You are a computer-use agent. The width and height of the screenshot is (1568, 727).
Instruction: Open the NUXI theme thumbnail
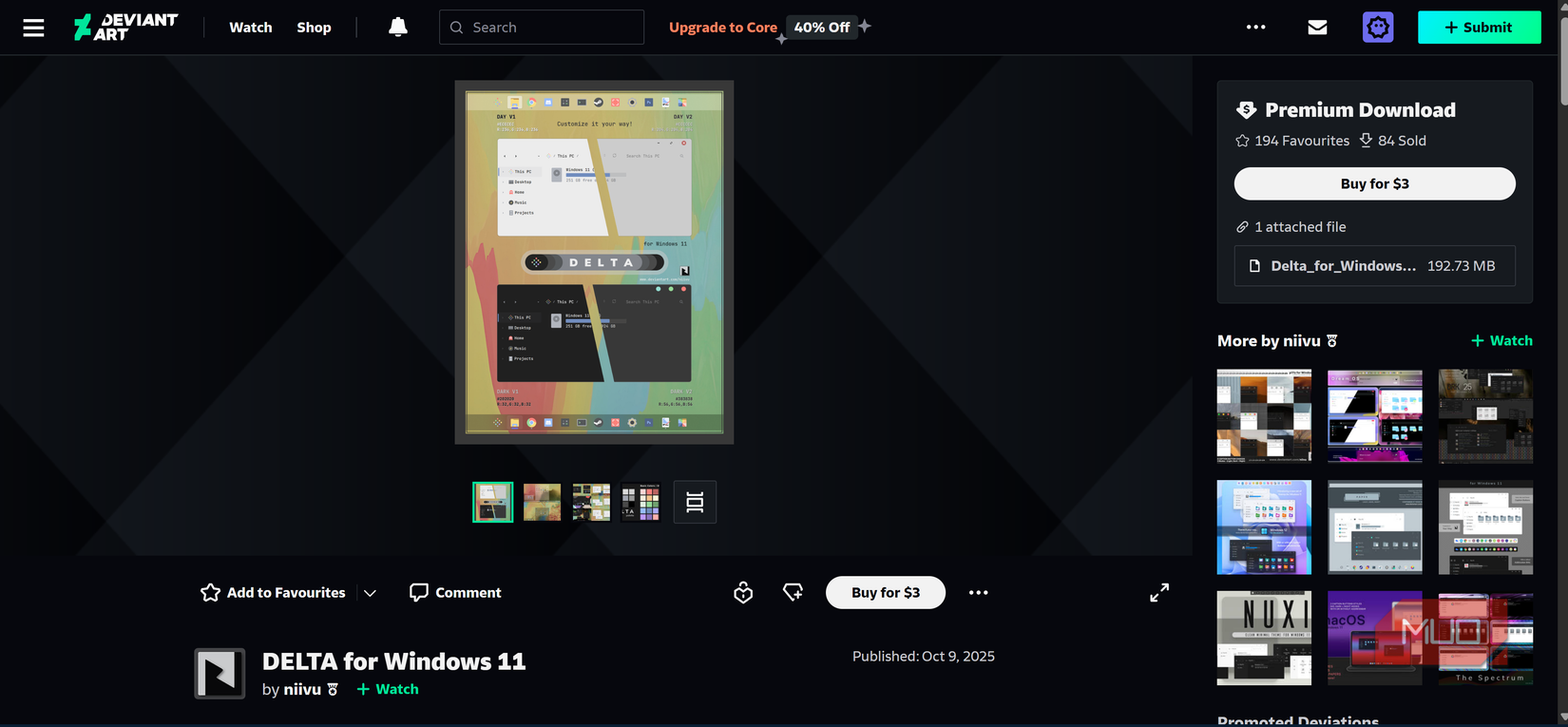pyautogui.click(x=1264, y=638)
